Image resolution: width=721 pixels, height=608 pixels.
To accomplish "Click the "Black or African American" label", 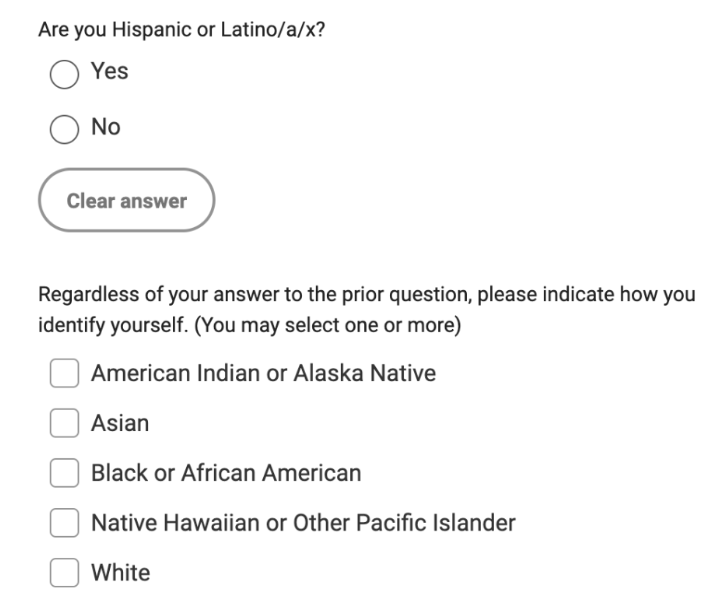I will (226, 473).
